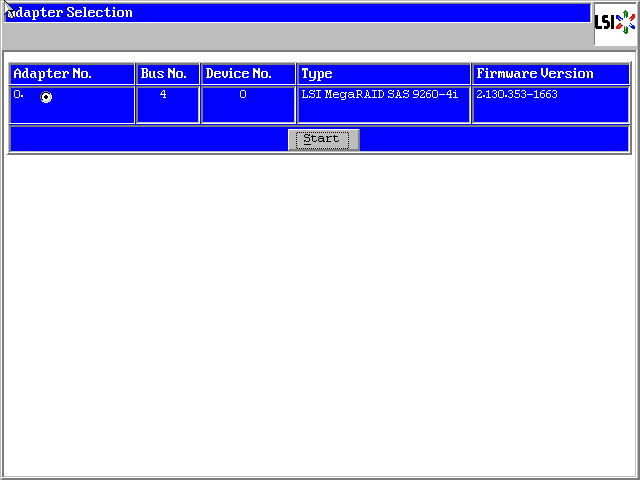Select the adapter 0 radio button
640x480 pixels.
click(46, 97)
